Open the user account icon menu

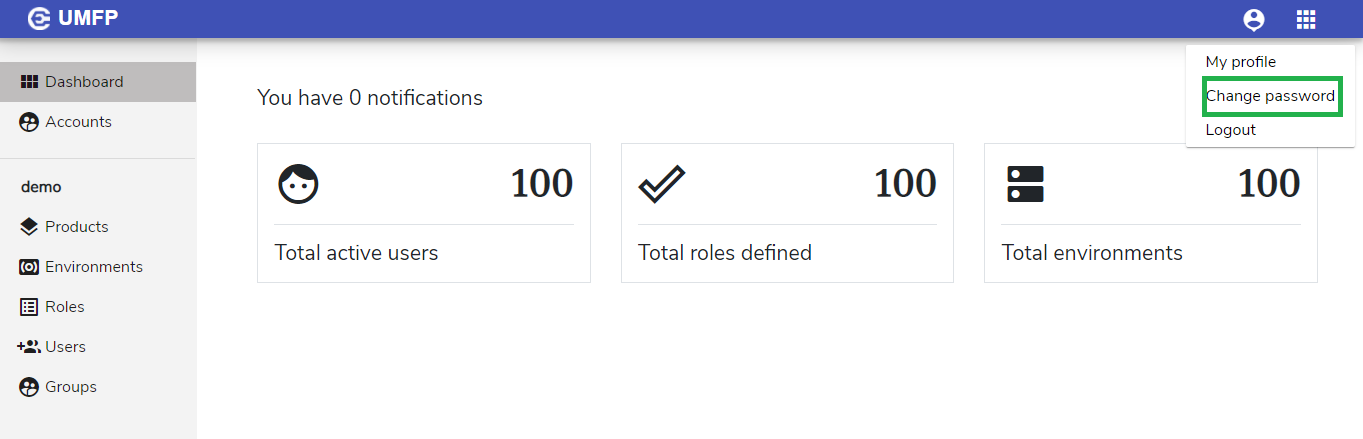pos(1253,19)
